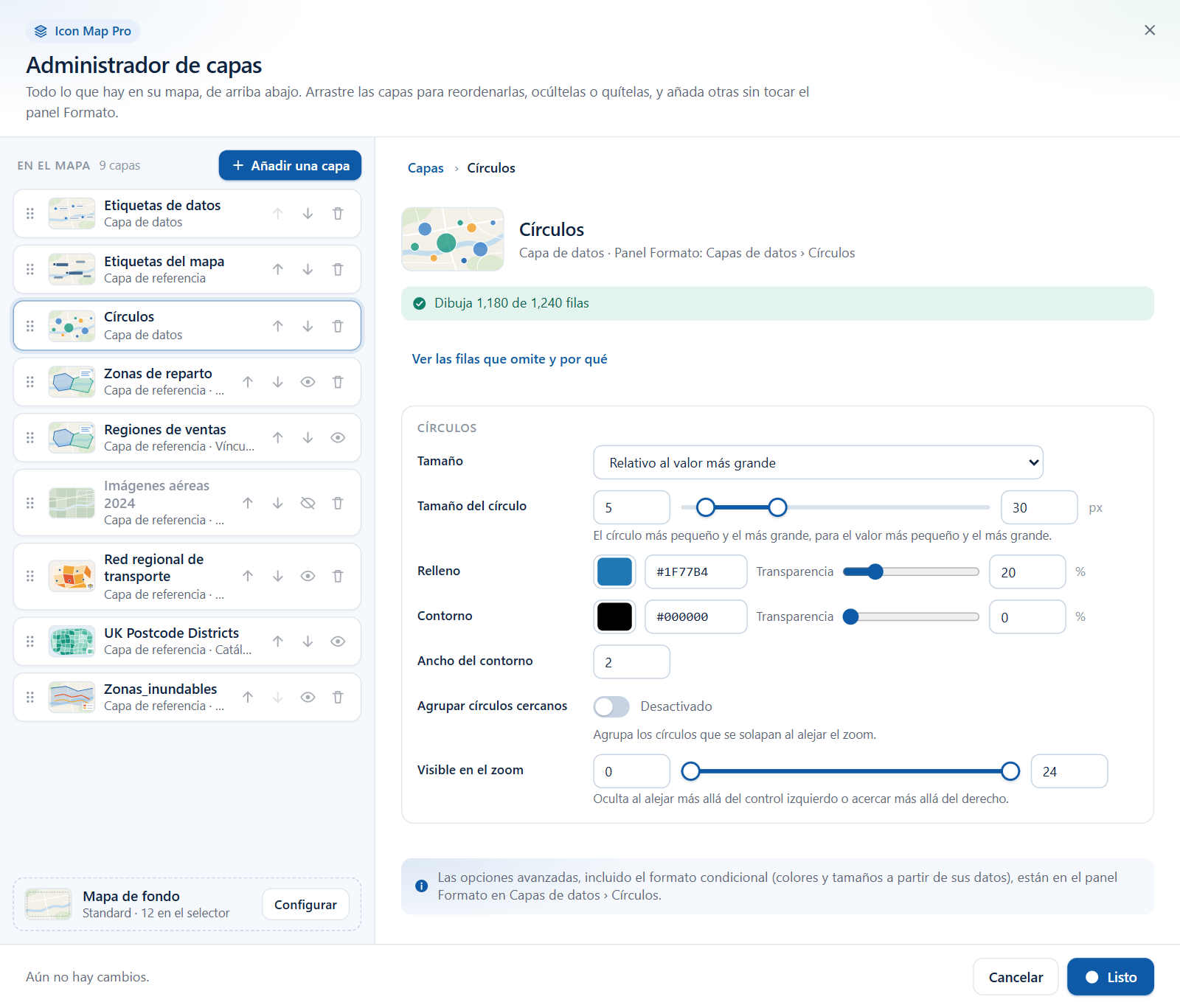Show the Imágenes aéreas 2024 layer
Screen dimensions: 1180x1008
(x=308, y=503)
